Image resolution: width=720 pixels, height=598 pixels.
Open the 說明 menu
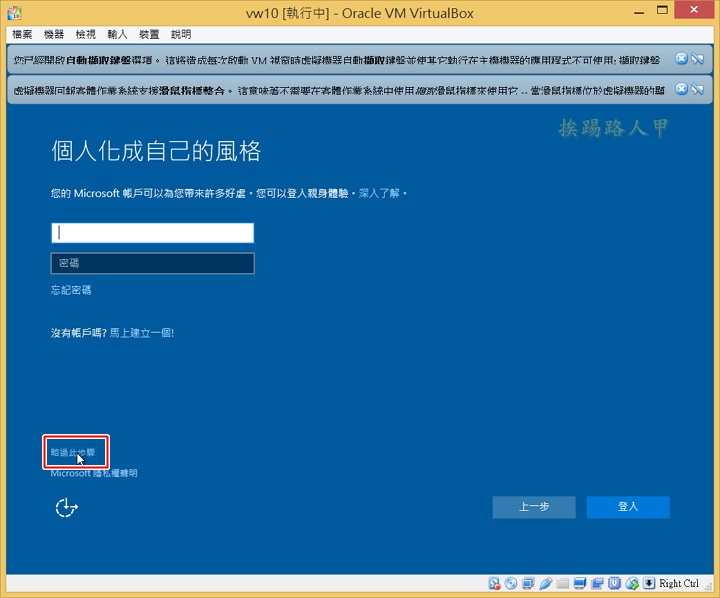181,34
